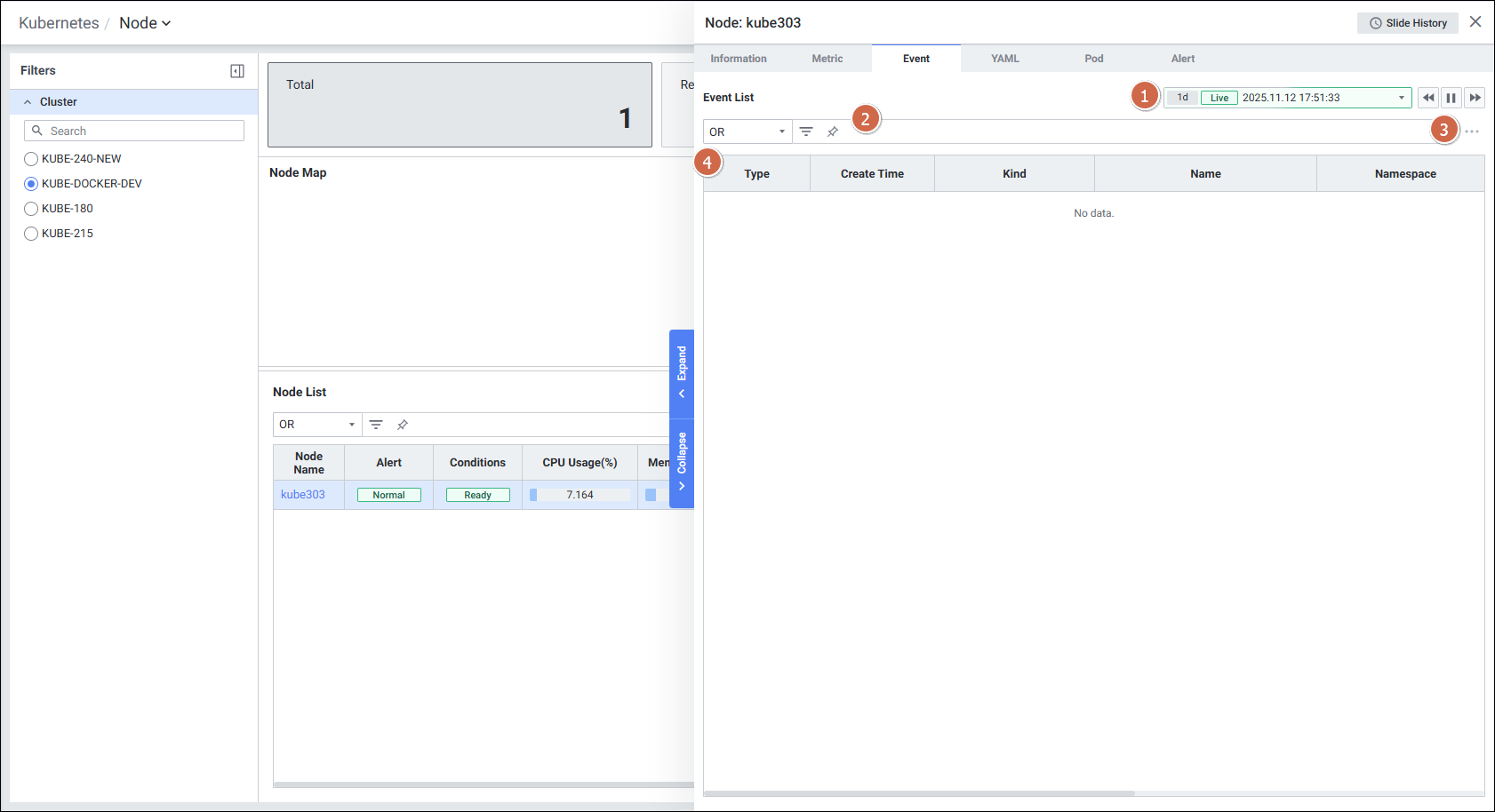Open Slide History

coord(1408,23)
